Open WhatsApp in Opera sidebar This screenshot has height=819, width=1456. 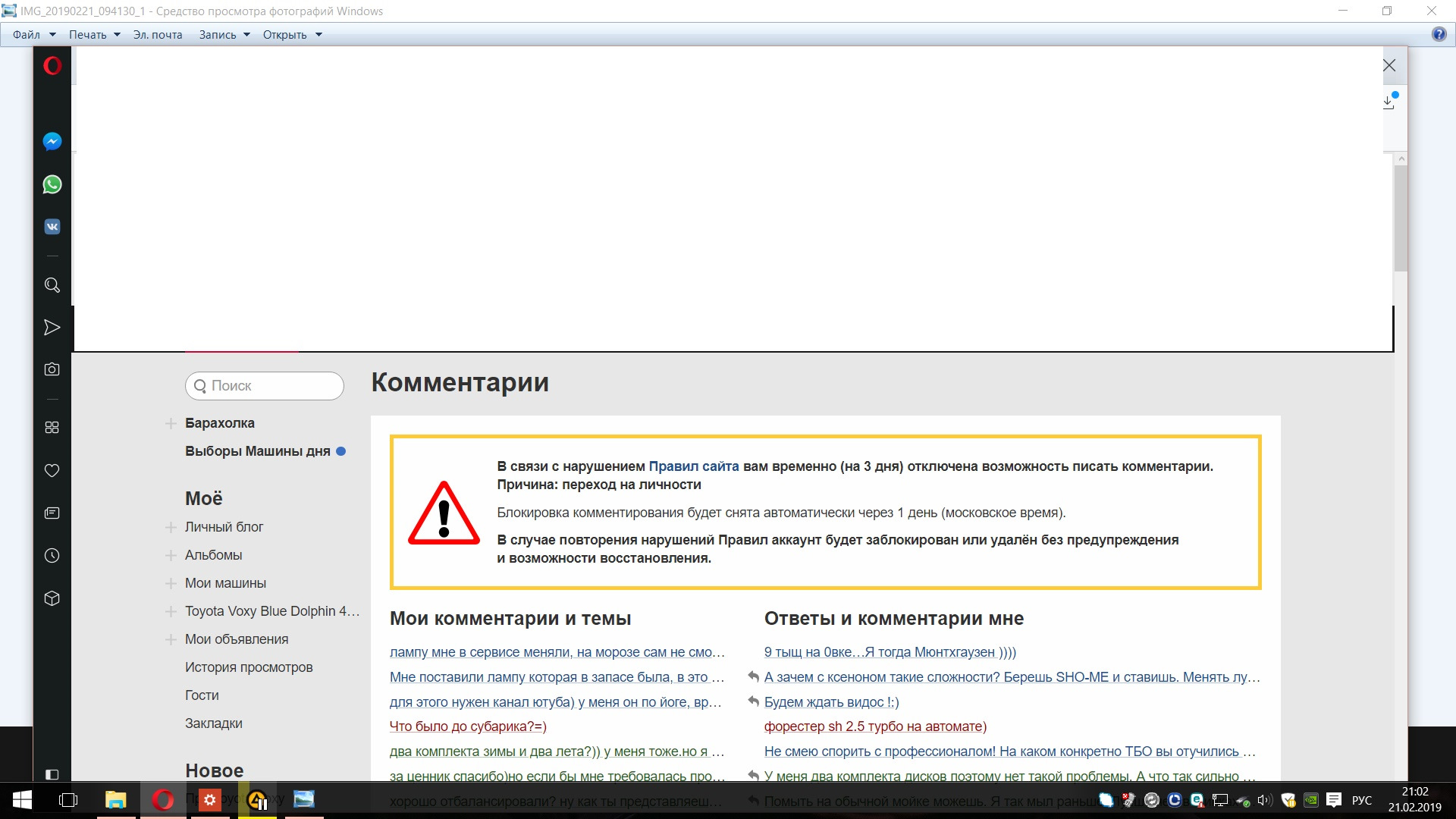tap(52, 184)
